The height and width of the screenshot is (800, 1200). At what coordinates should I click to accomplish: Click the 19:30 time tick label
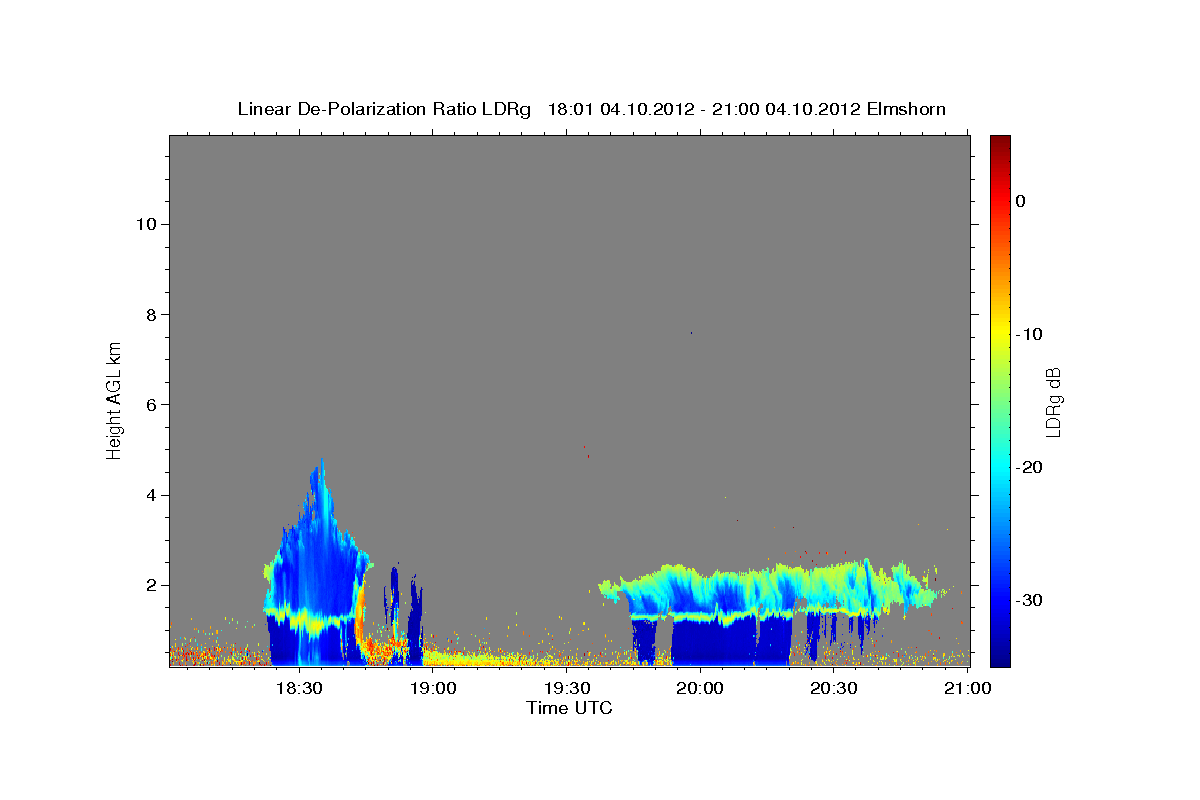(566, 688)
